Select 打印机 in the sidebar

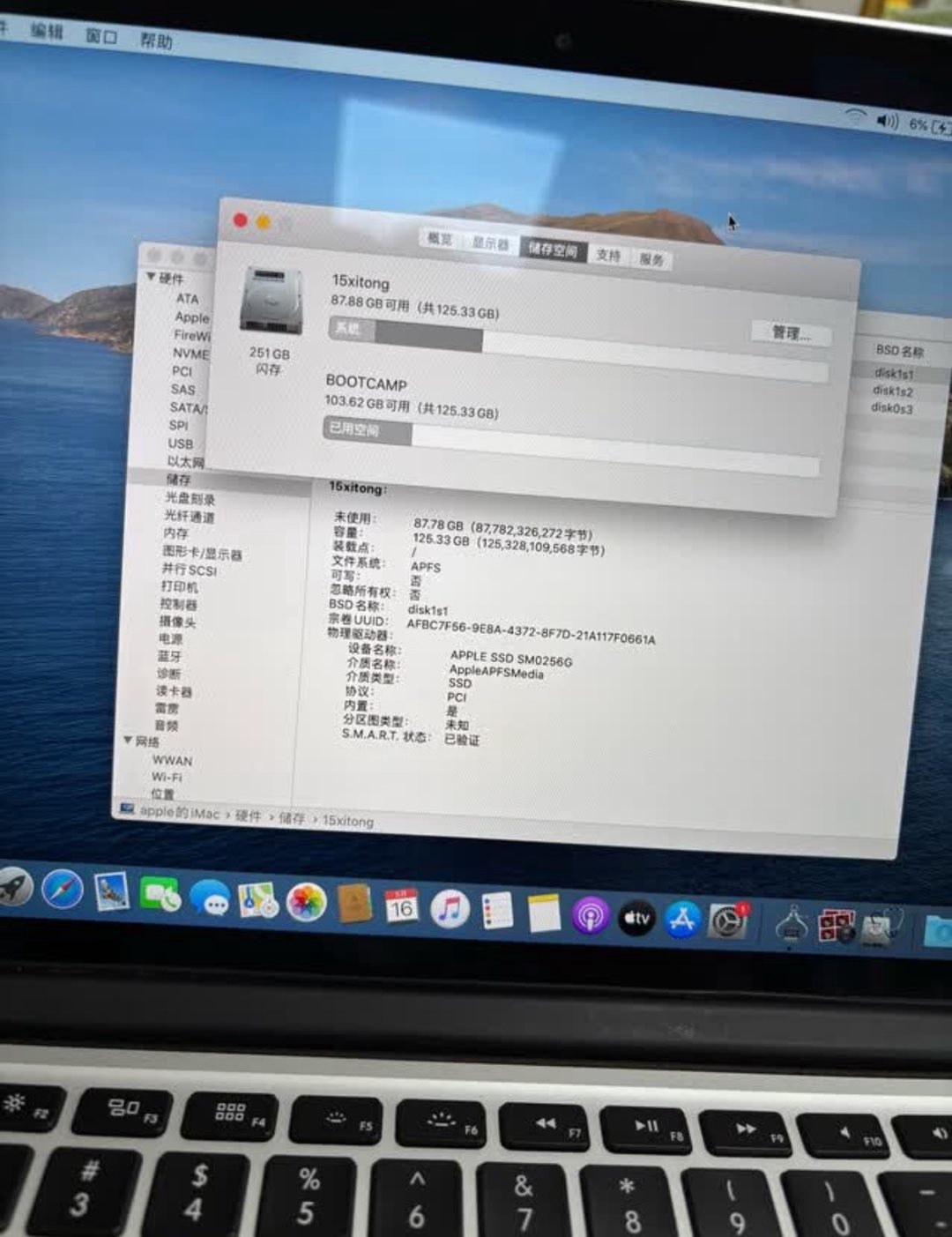[x=179, y=586]
